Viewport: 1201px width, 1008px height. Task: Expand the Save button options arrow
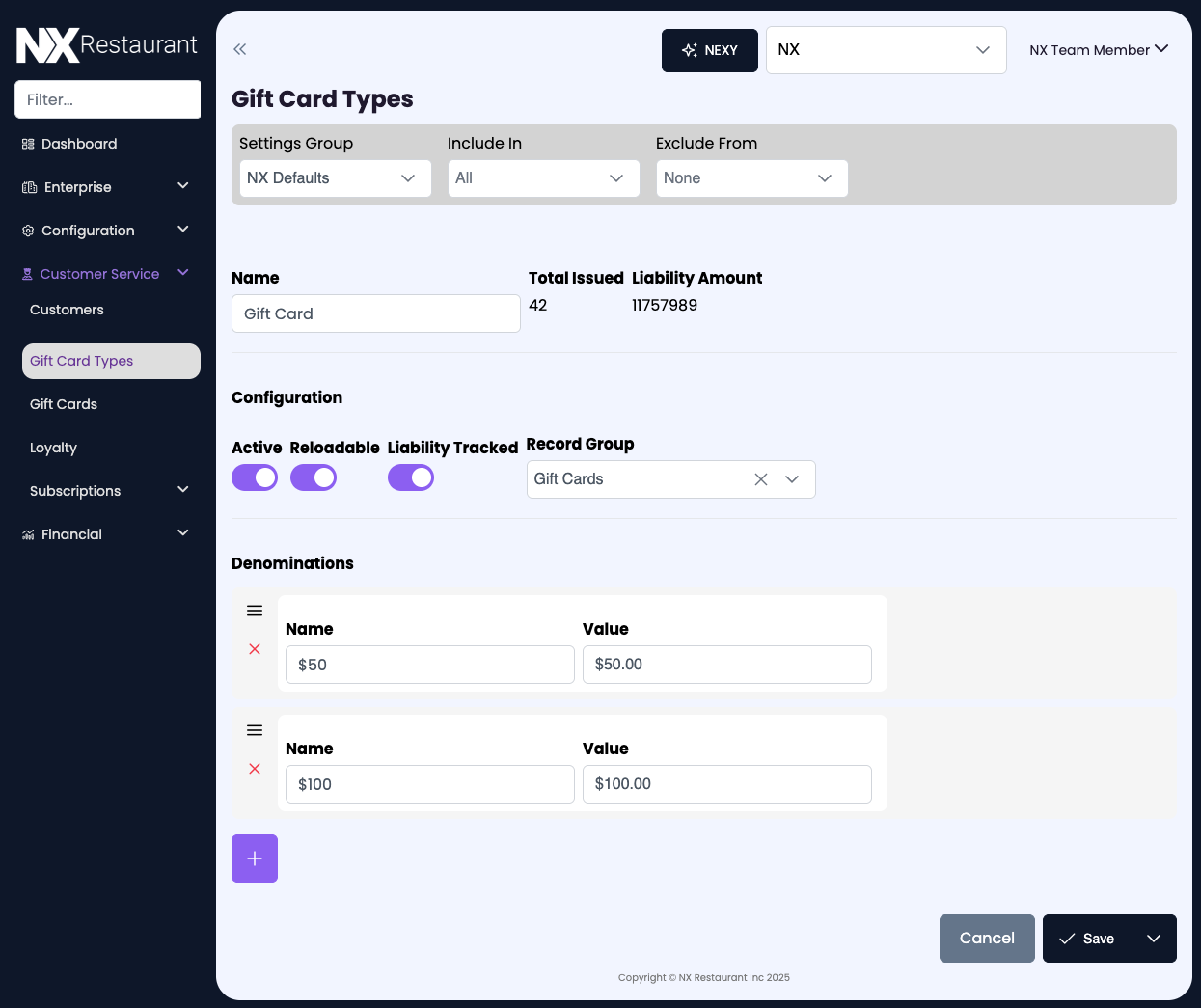pyautogui.click(x=1154, y=939)
